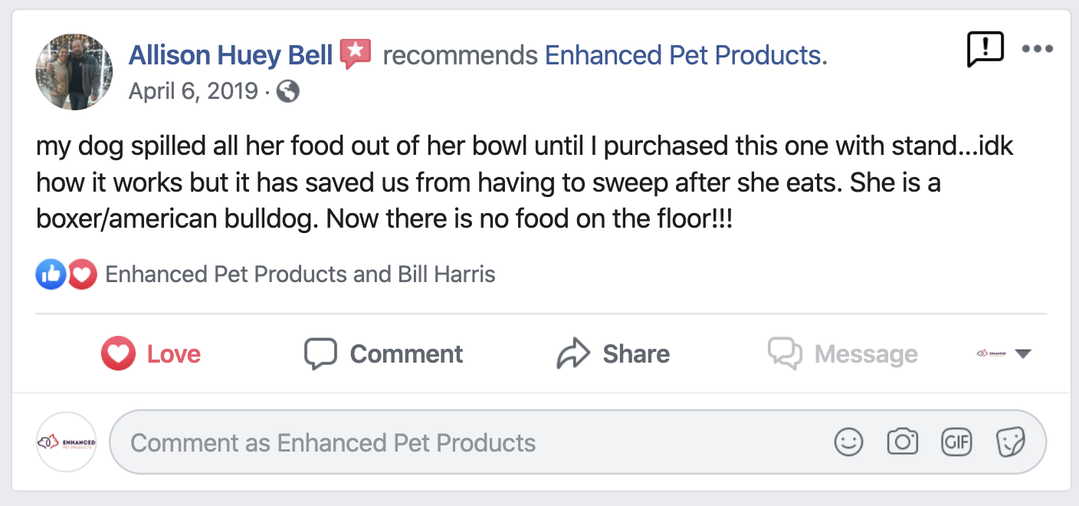Open the Enhanced Pet Products page link
Viewport: 1079px width, 506px height.
pyautogui.click(x=685, y=55)
